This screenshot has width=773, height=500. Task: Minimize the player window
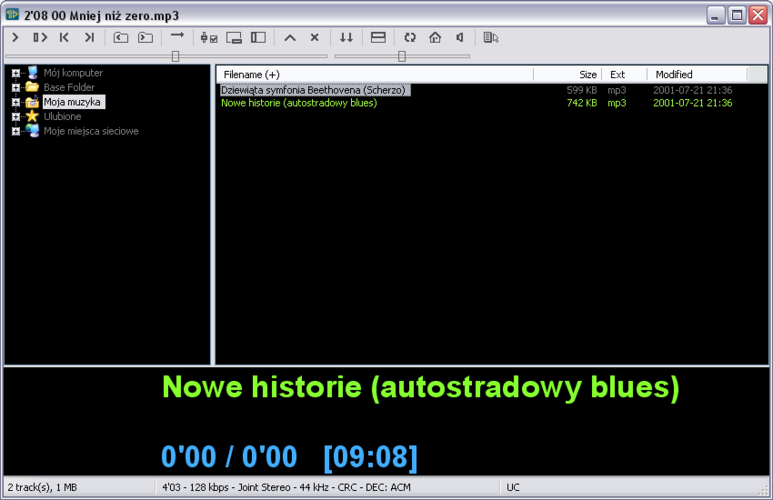715,15
